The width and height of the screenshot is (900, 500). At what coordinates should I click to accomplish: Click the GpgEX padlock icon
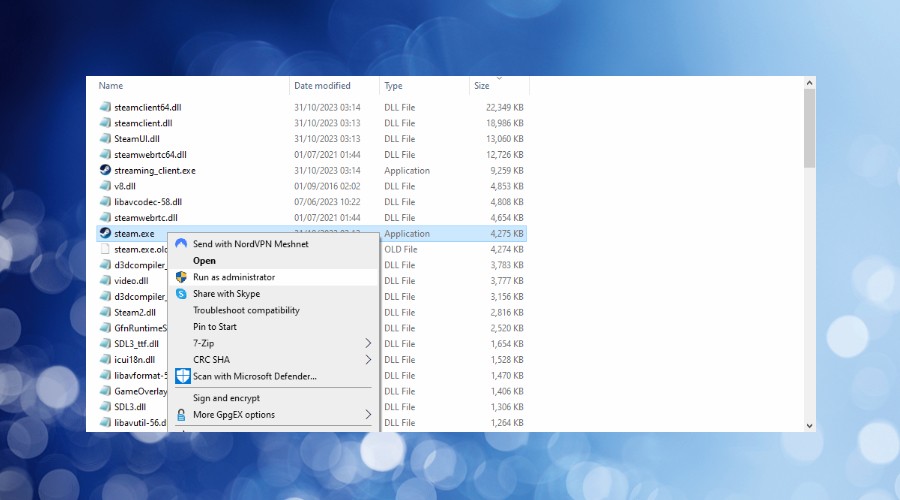(x=181, y=414)
